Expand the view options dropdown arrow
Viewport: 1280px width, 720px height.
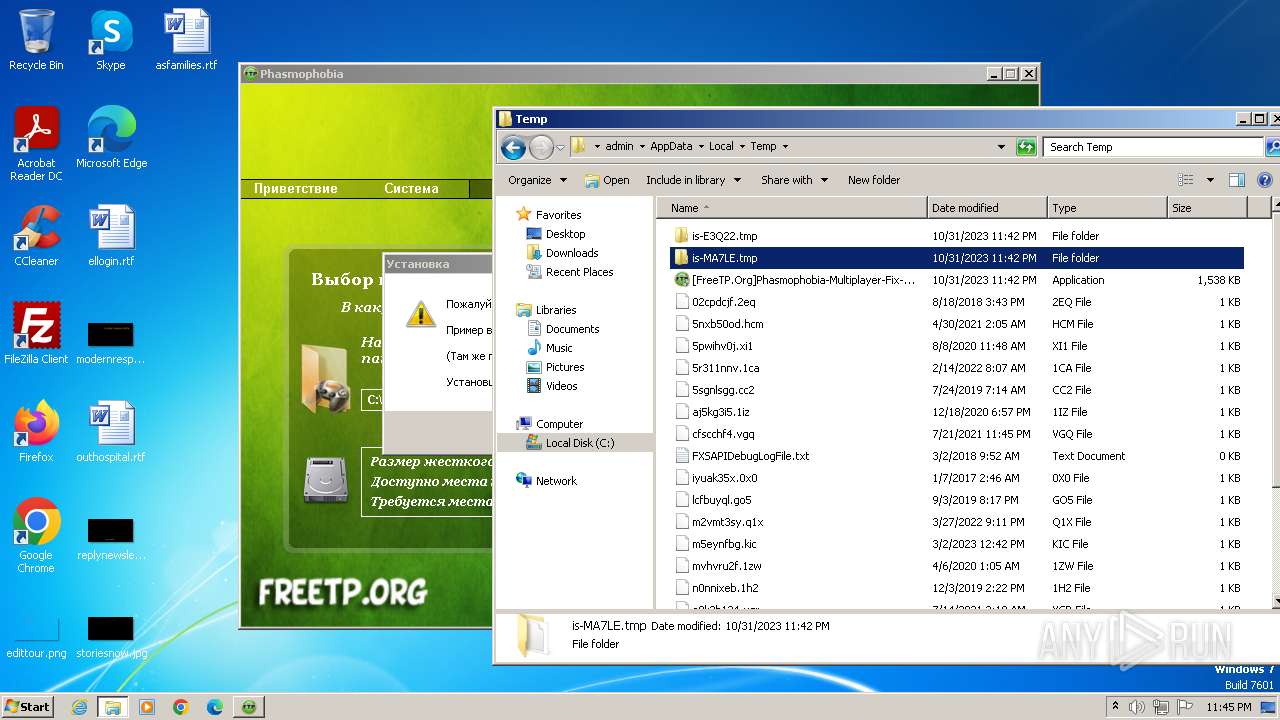click(1210, 180)
